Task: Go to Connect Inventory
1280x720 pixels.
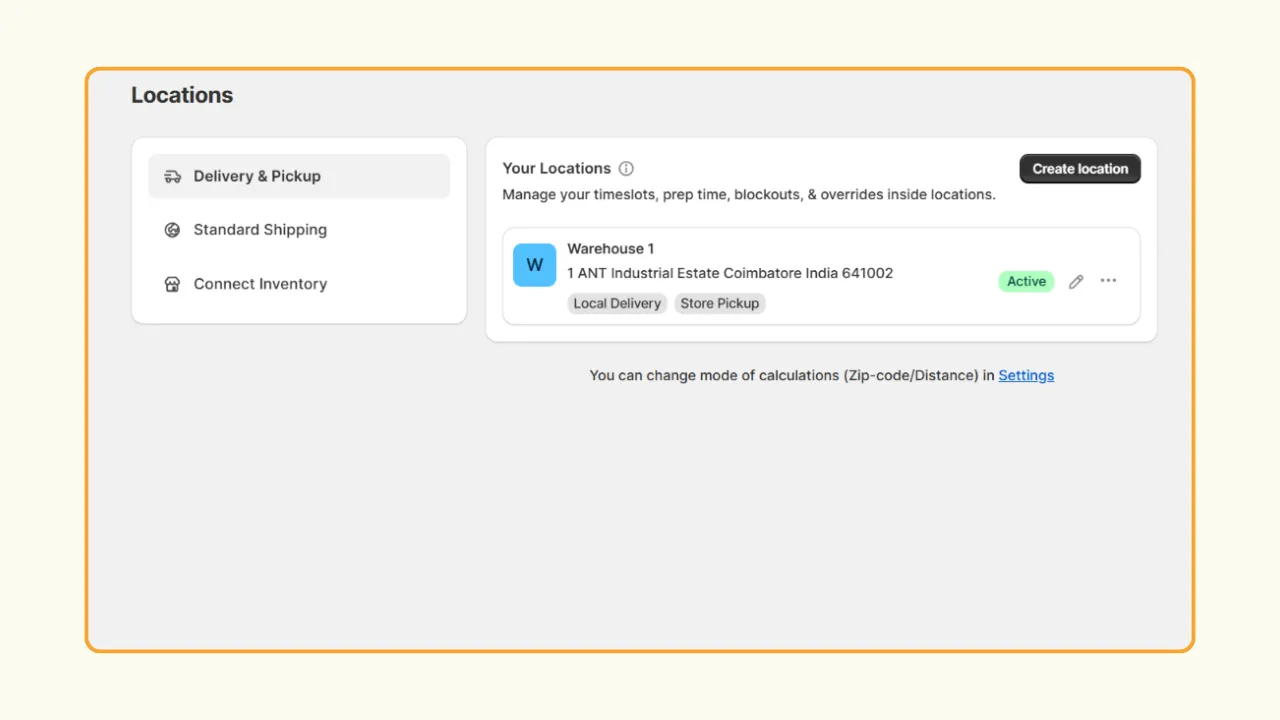Action: click(x=299, y=284)
